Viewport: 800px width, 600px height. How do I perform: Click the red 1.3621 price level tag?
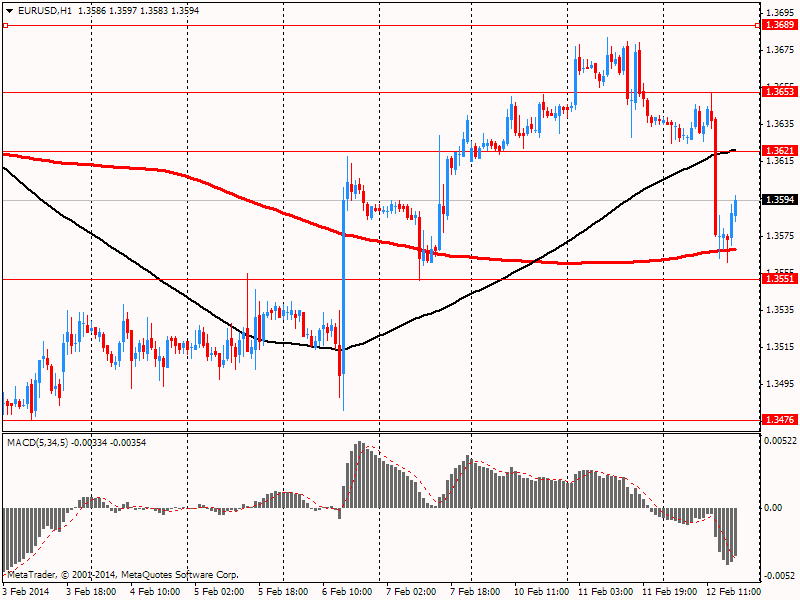pyautogui.click(x=780, y=151)
